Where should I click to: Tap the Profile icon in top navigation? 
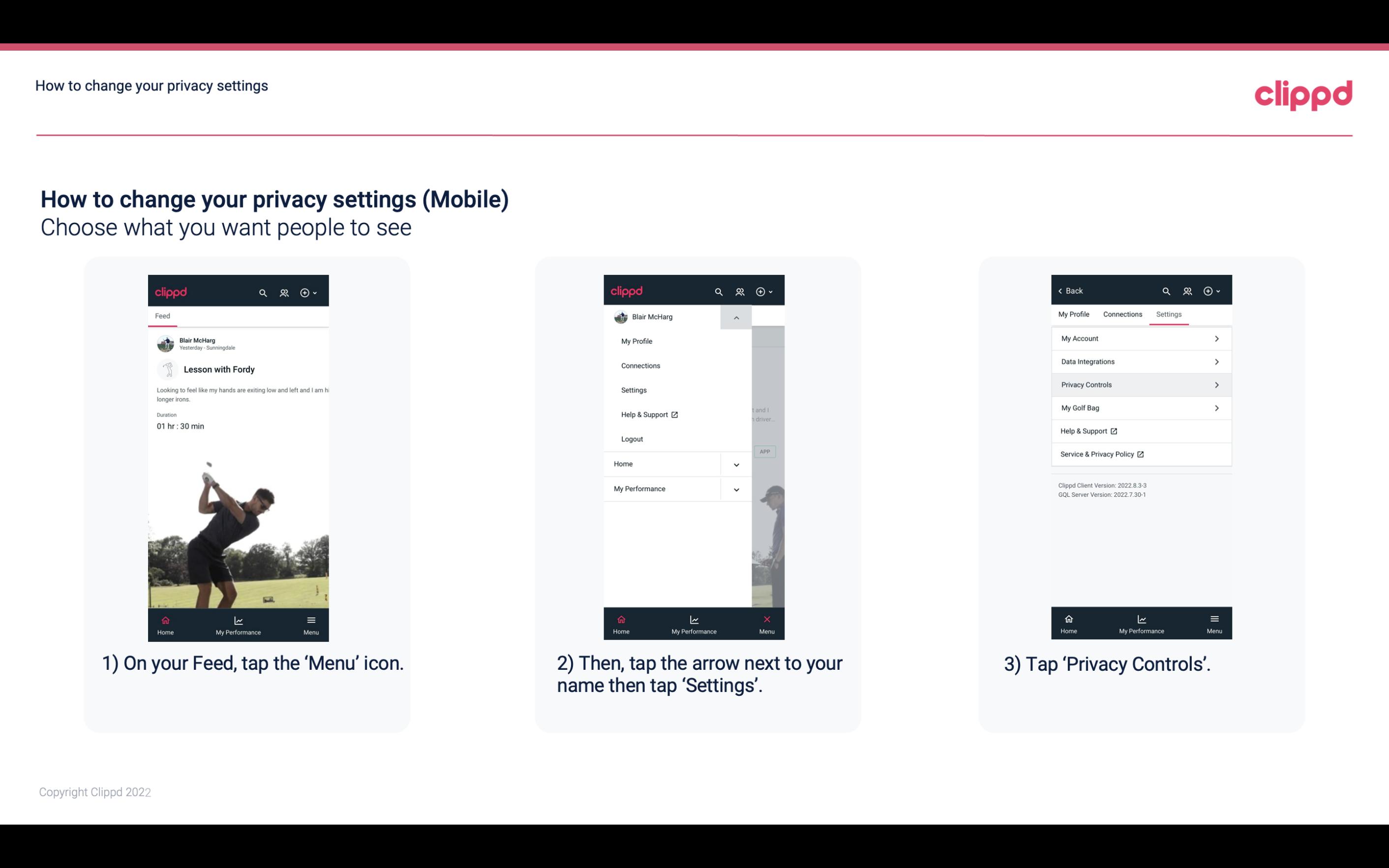tap(284, 291)
